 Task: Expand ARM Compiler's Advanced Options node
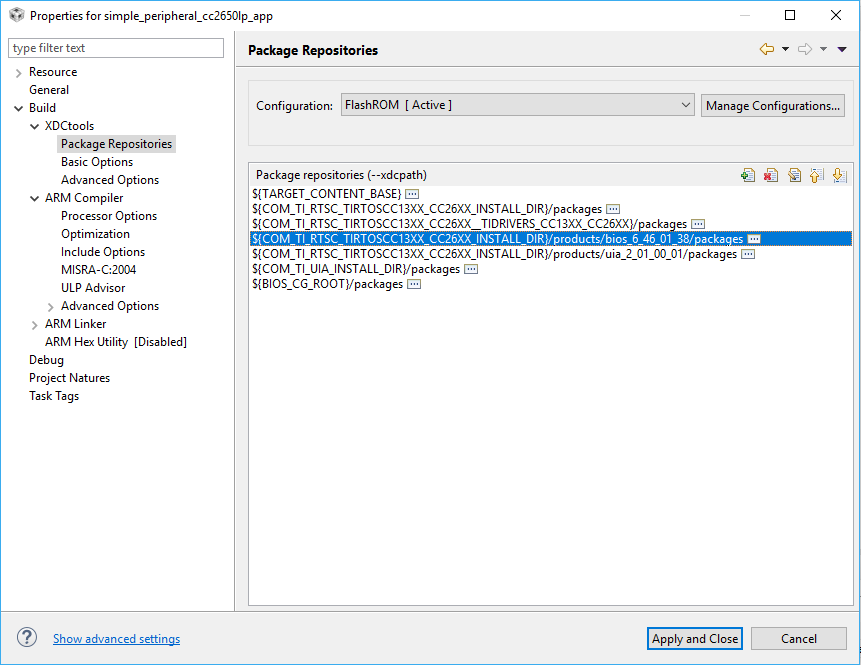pos(51,306)
